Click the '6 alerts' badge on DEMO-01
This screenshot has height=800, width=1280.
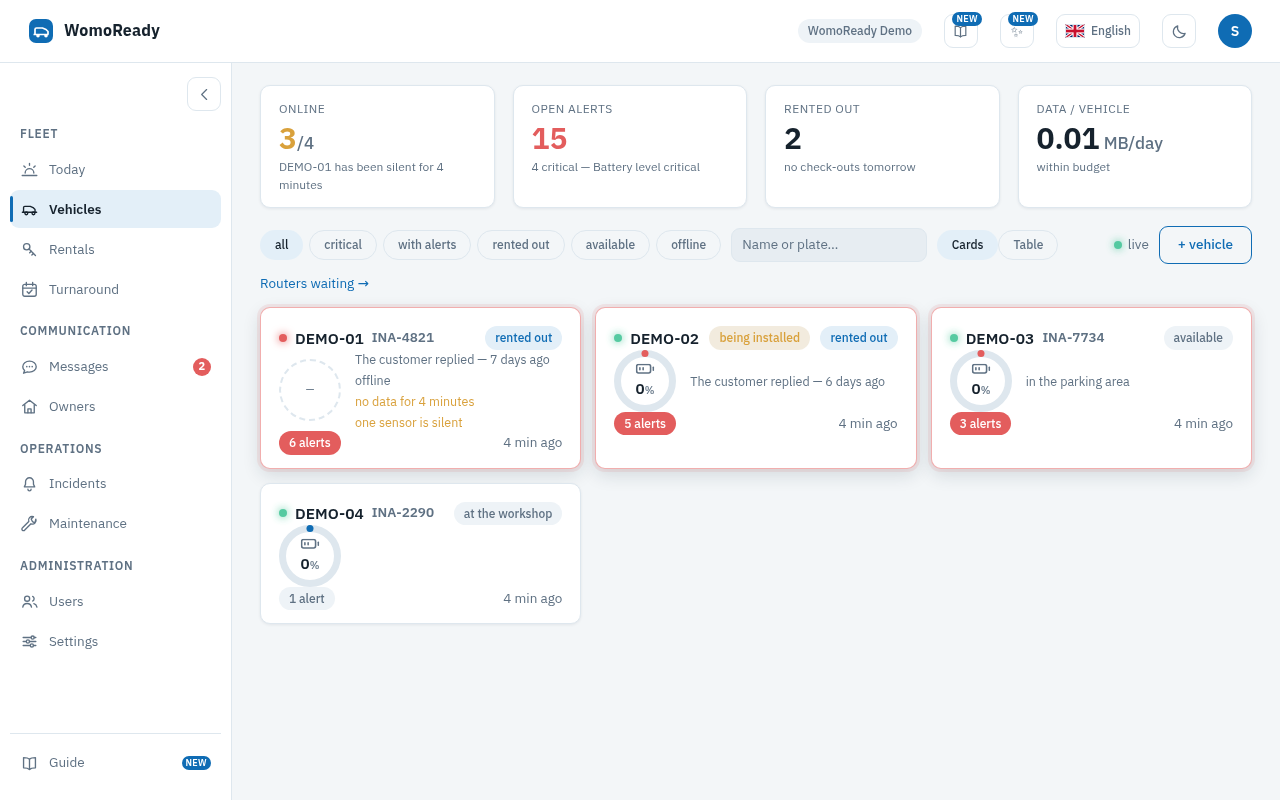click(310, 443)
